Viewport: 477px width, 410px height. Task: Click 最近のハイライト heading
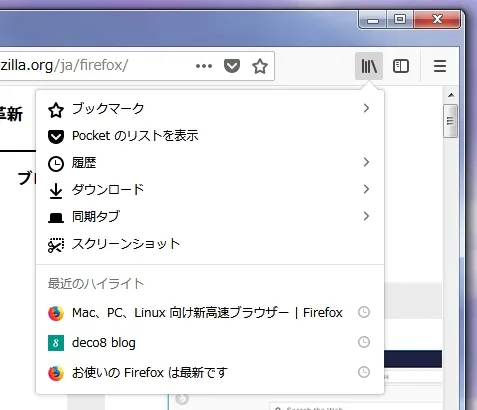(96, 284)
